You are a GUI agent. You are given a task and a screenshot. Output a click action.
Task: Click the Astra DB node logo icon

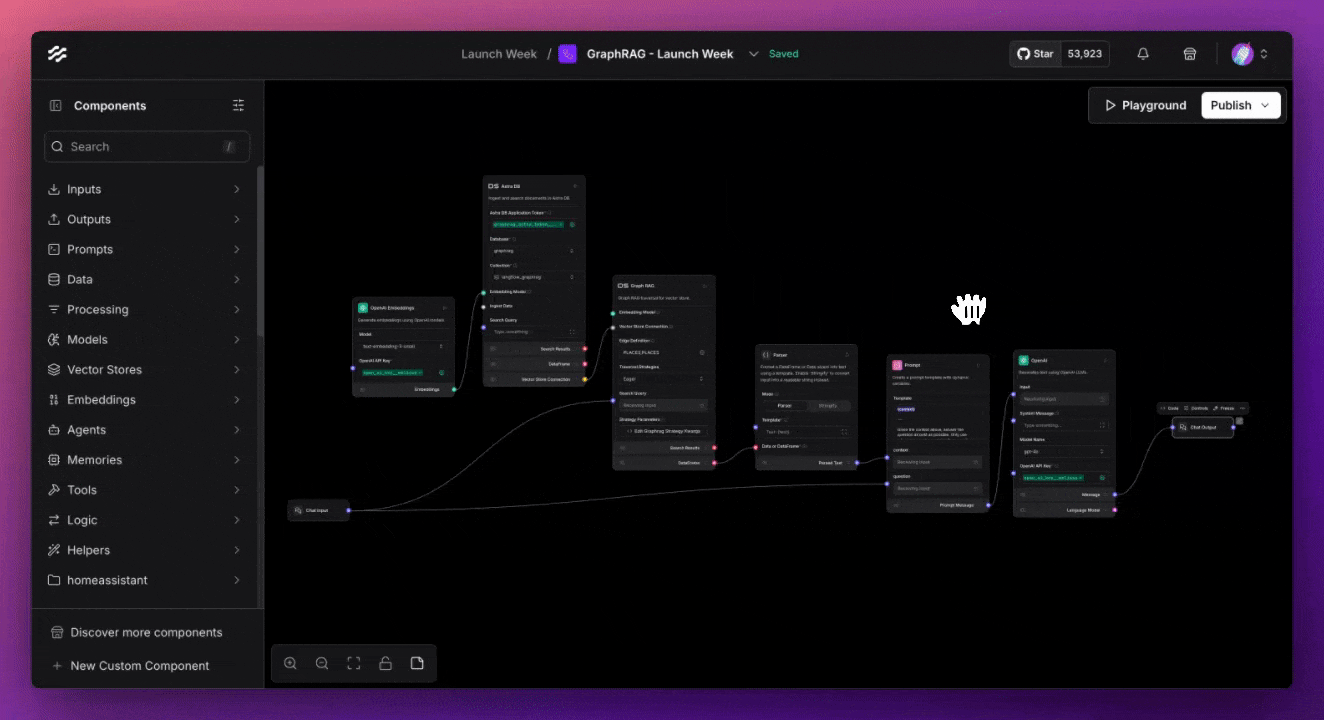493,186
